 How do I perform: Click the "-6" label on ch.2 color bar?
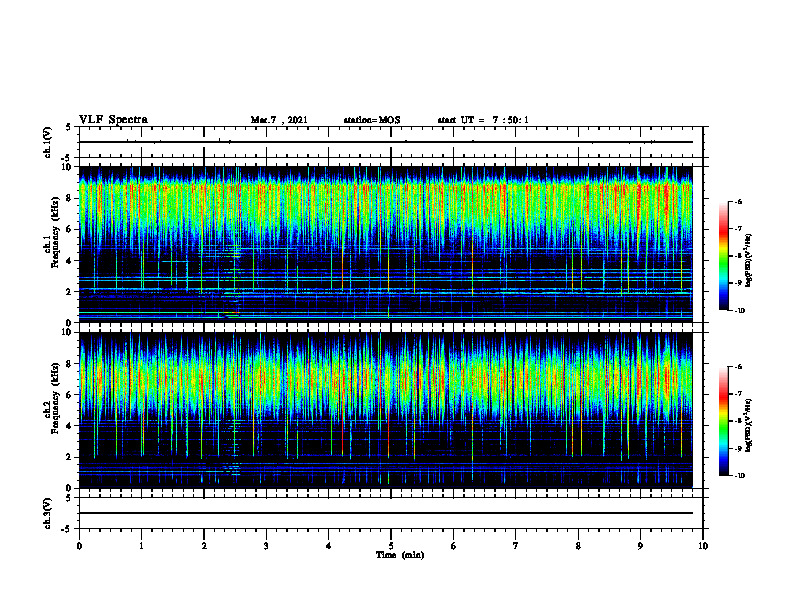[738, 367]
